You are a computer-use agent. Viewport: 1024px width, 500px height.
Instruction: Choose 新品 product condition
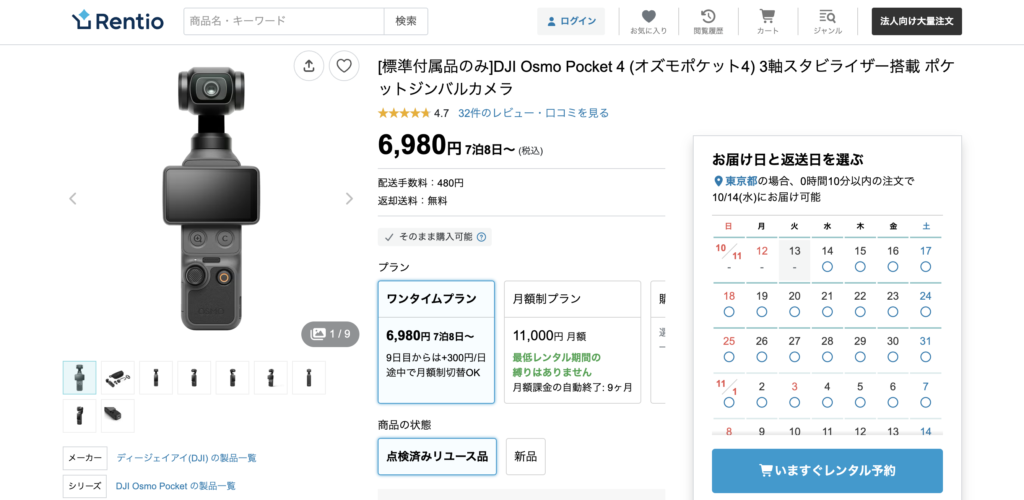(526, 456)
